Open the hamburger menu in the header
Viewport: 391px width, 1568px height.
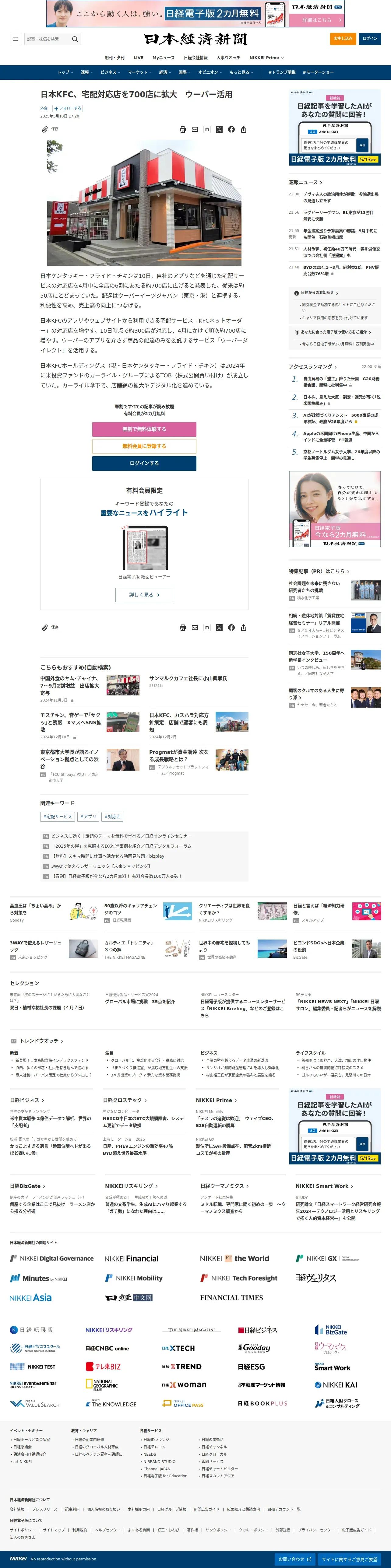tap(15, 39)
